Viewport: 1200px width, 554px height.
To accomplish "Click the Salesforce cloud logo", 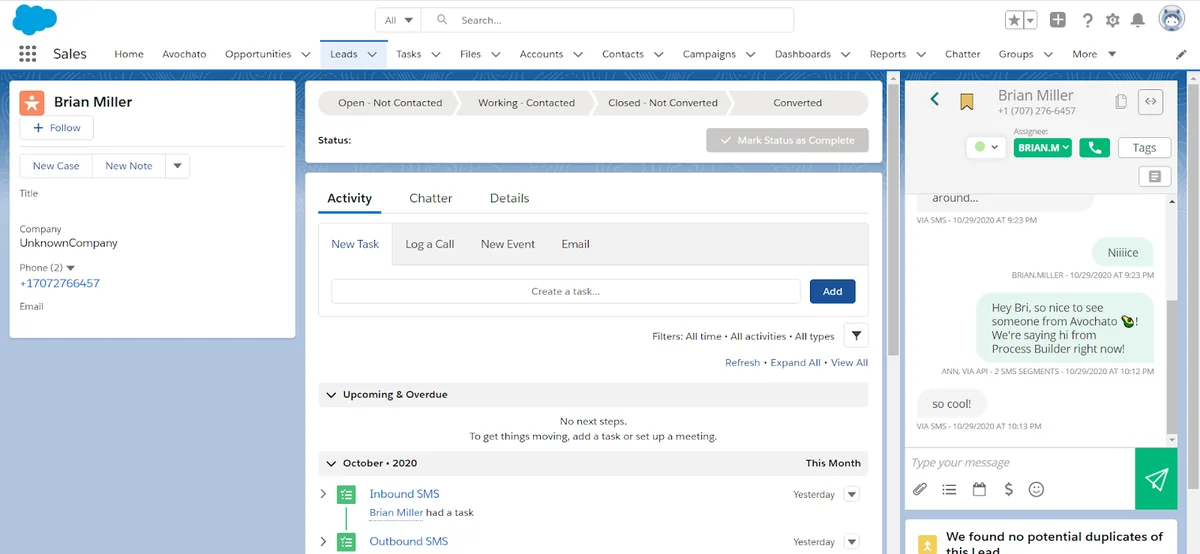I will [35, 19].
